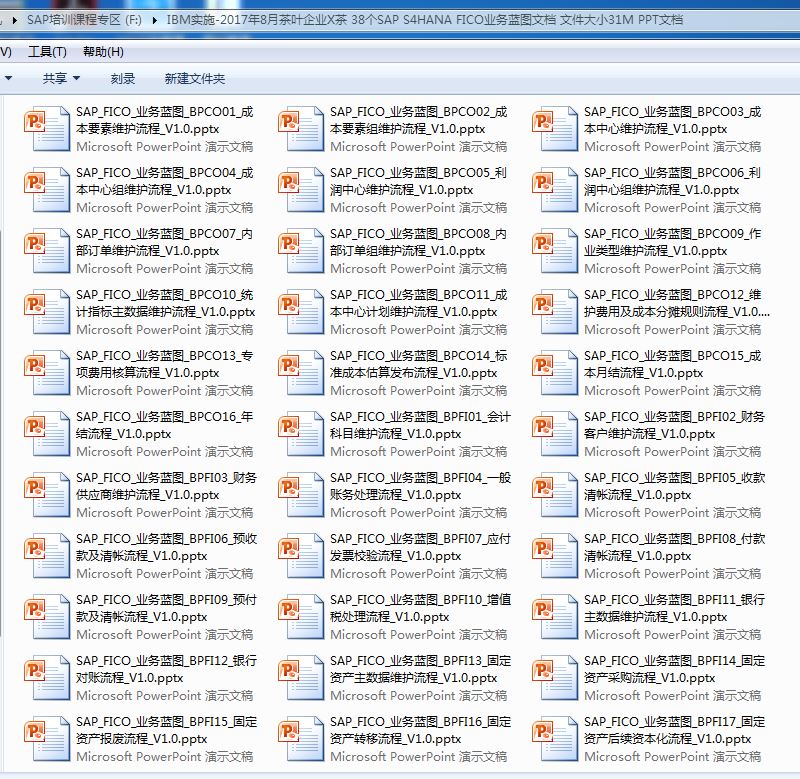The image size is (800, 779).
Task: Click the IBM实施-2017年8月 folder breadcrumb
Action: coord(424,20)
